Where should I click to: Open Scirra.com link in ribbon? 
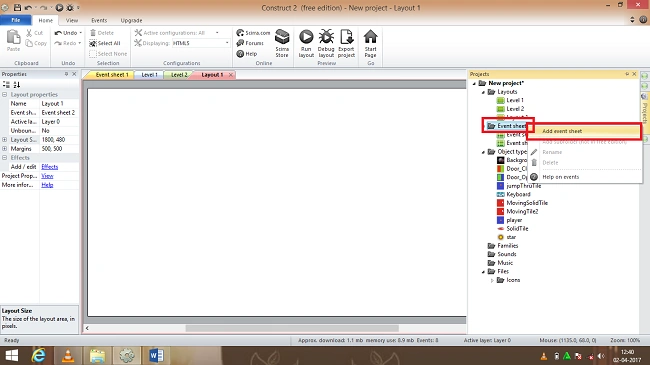click(x=253, y=33)
